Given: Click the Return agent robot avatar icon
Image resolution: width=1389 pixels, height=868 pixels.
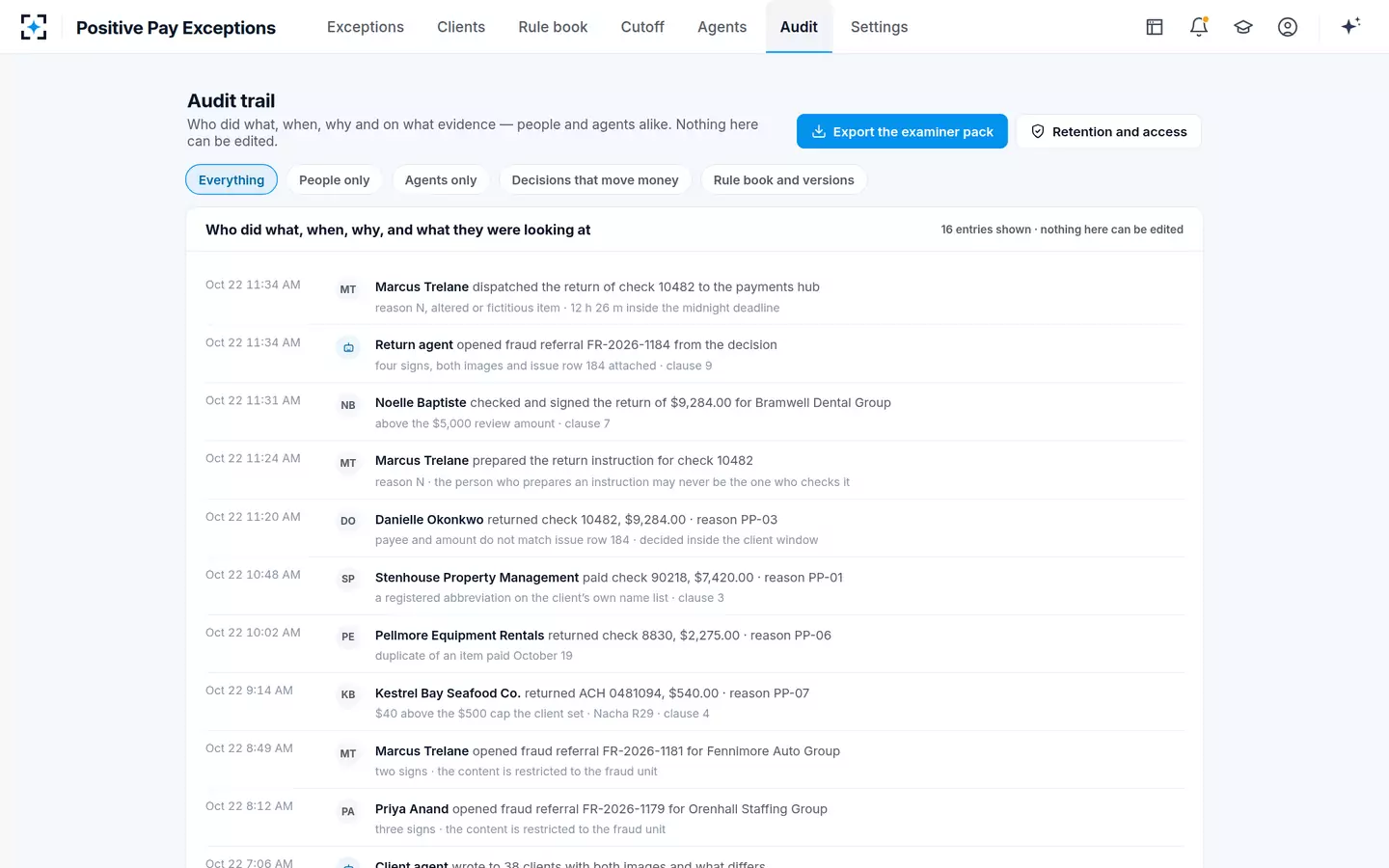Looking at the screenshot, I should pyautogui.click(x=348, y=347).
